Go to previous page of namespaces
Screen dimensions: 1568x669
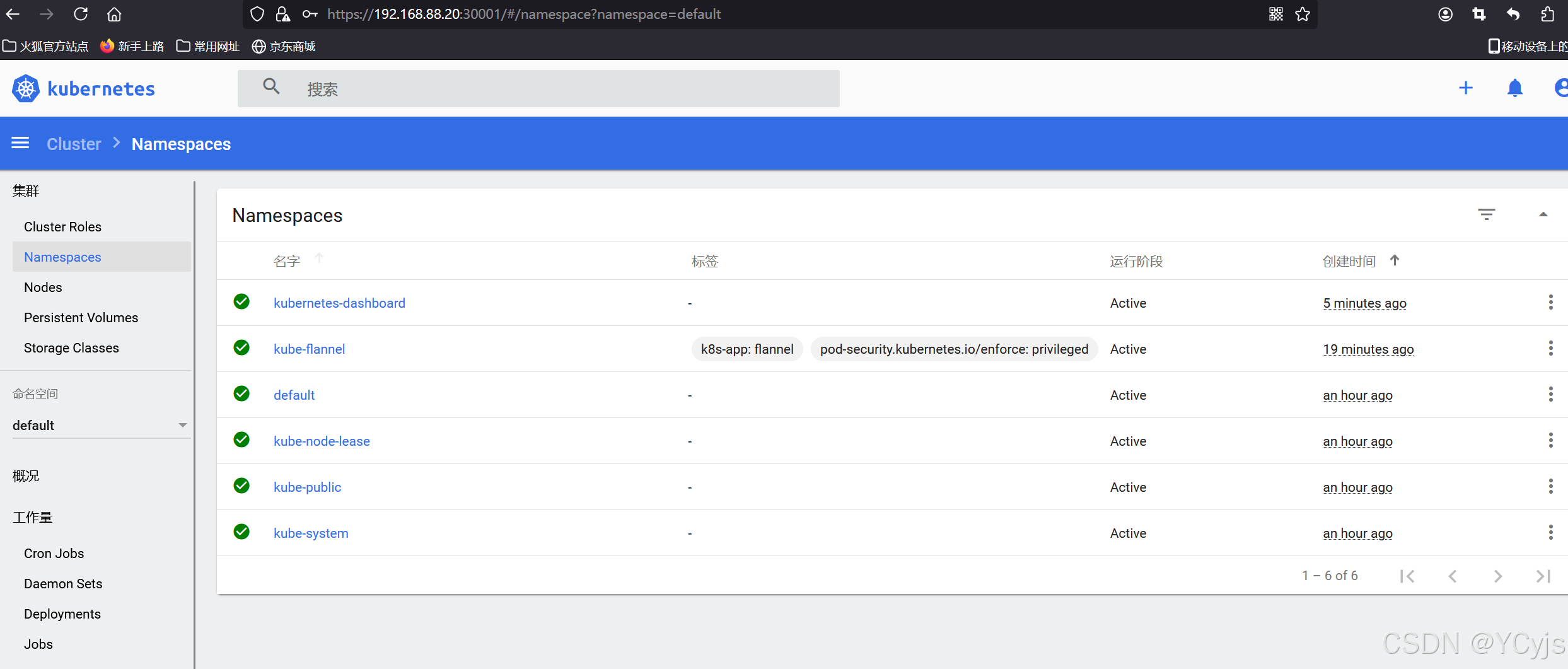[x=1453, y=576]
